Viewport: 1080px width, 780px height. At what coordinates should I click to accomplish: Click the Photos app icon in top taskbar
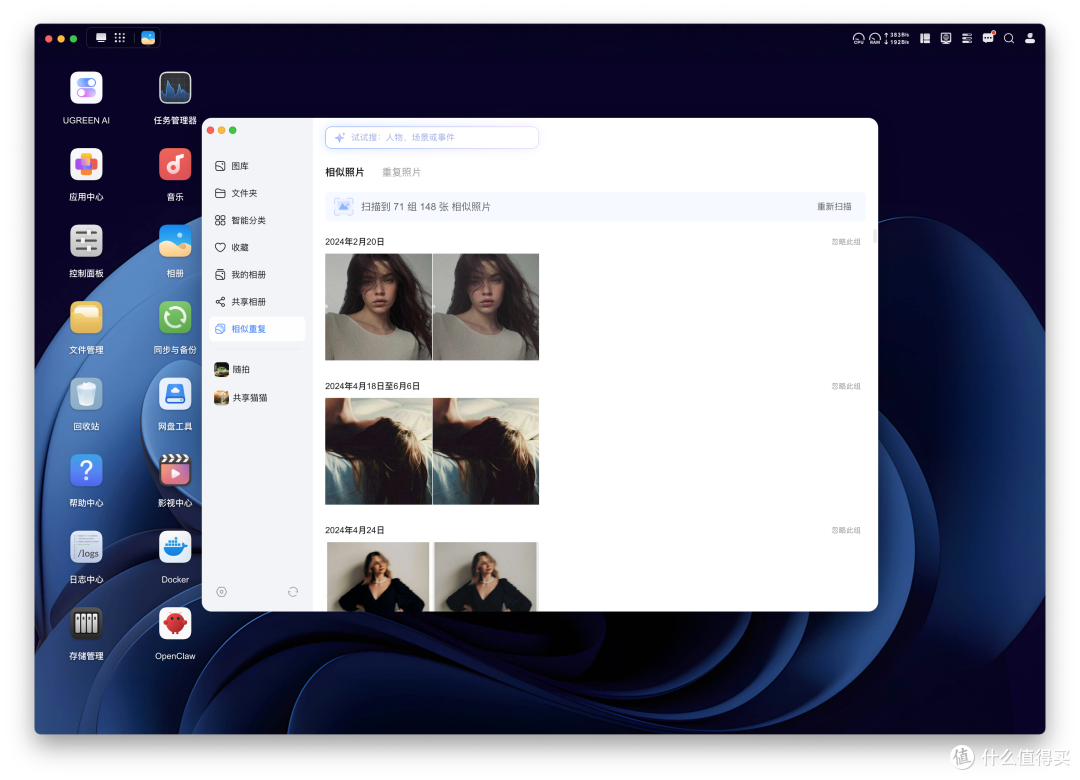148,38
